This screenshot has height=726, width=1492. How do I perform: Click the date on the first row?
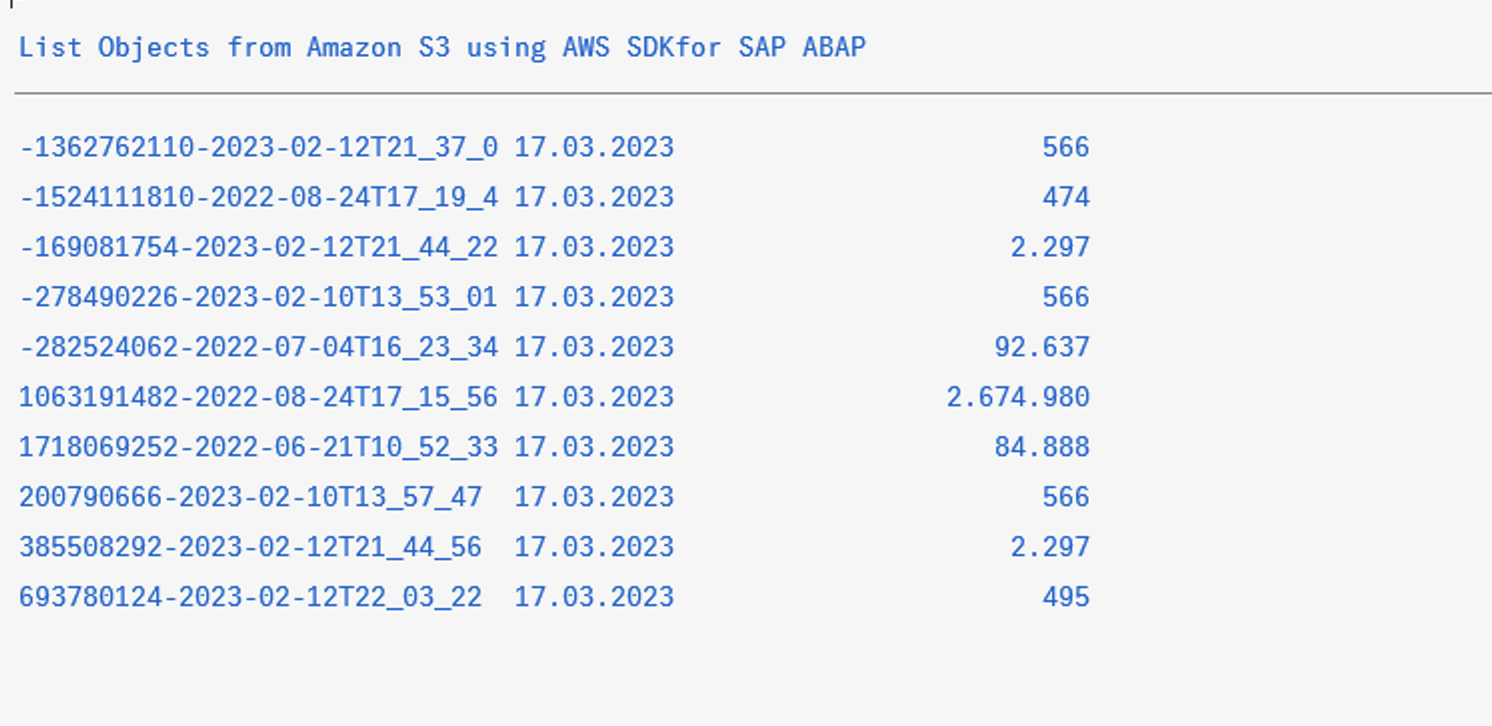tap(594, 146)
